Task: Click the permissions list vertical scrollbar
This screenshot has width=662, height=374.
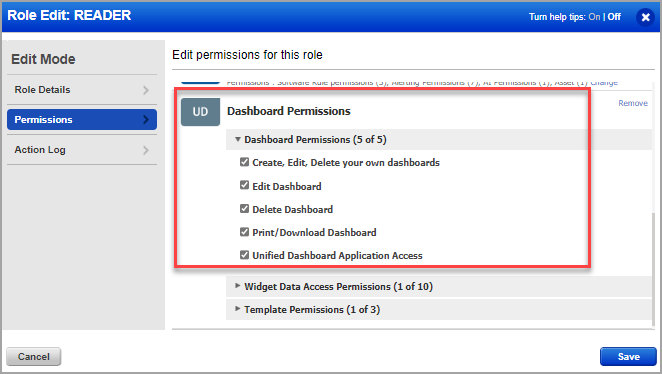Action: pos(654,269)
